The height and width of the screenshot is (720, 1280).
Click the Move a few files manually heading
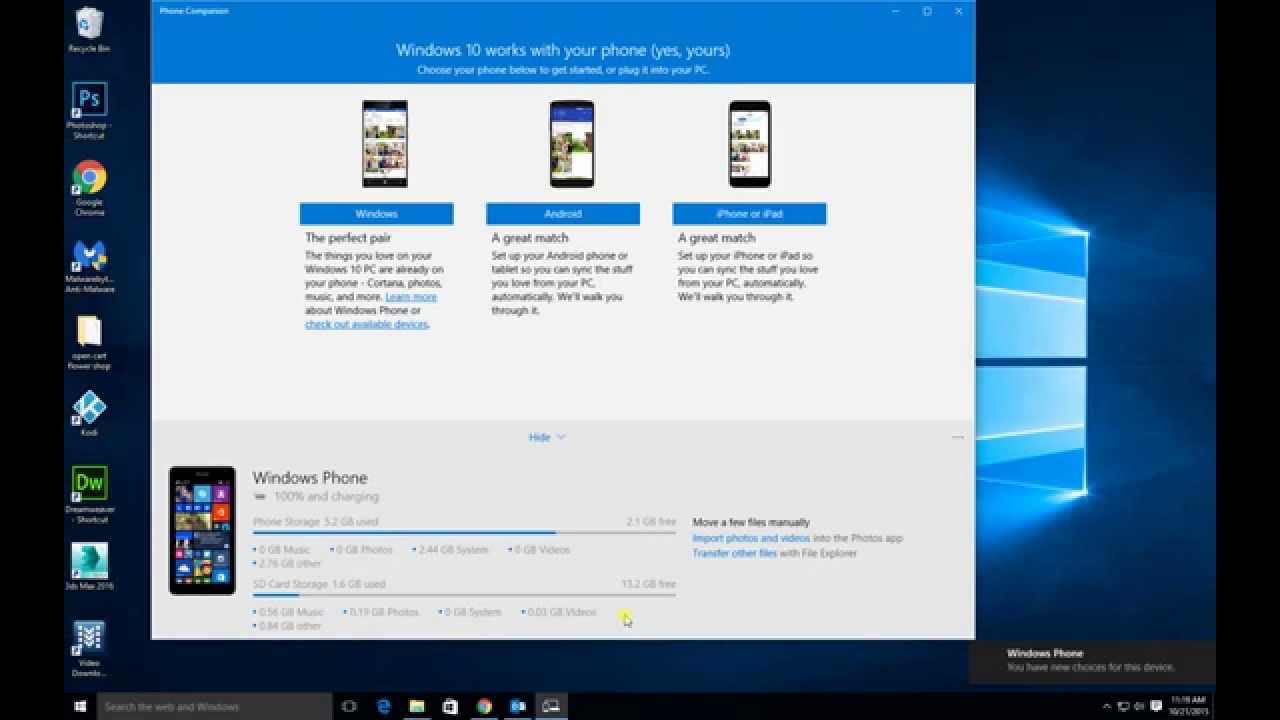tap(751, 522)
